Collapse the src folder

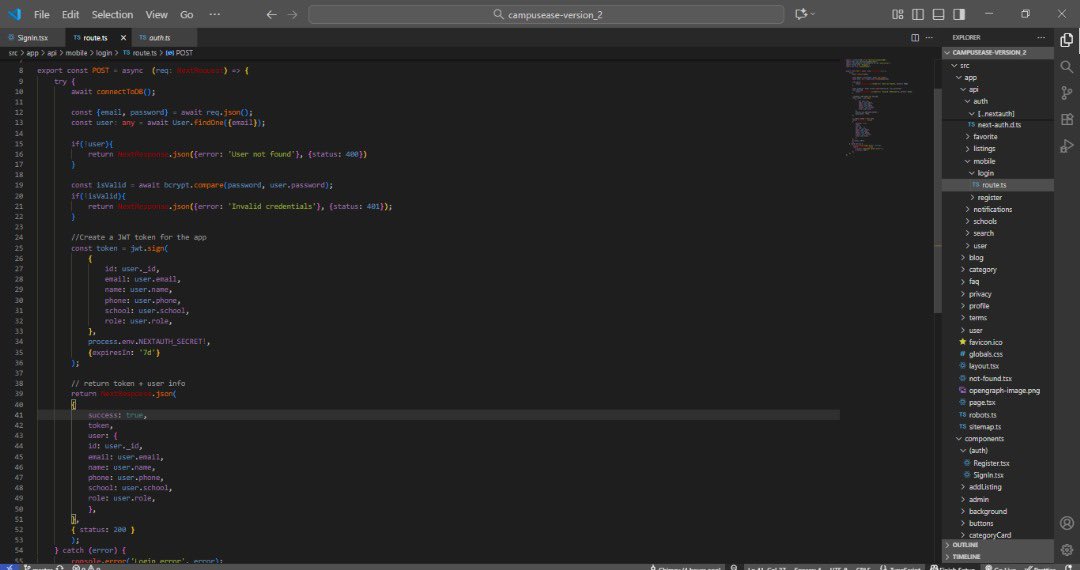998,65
